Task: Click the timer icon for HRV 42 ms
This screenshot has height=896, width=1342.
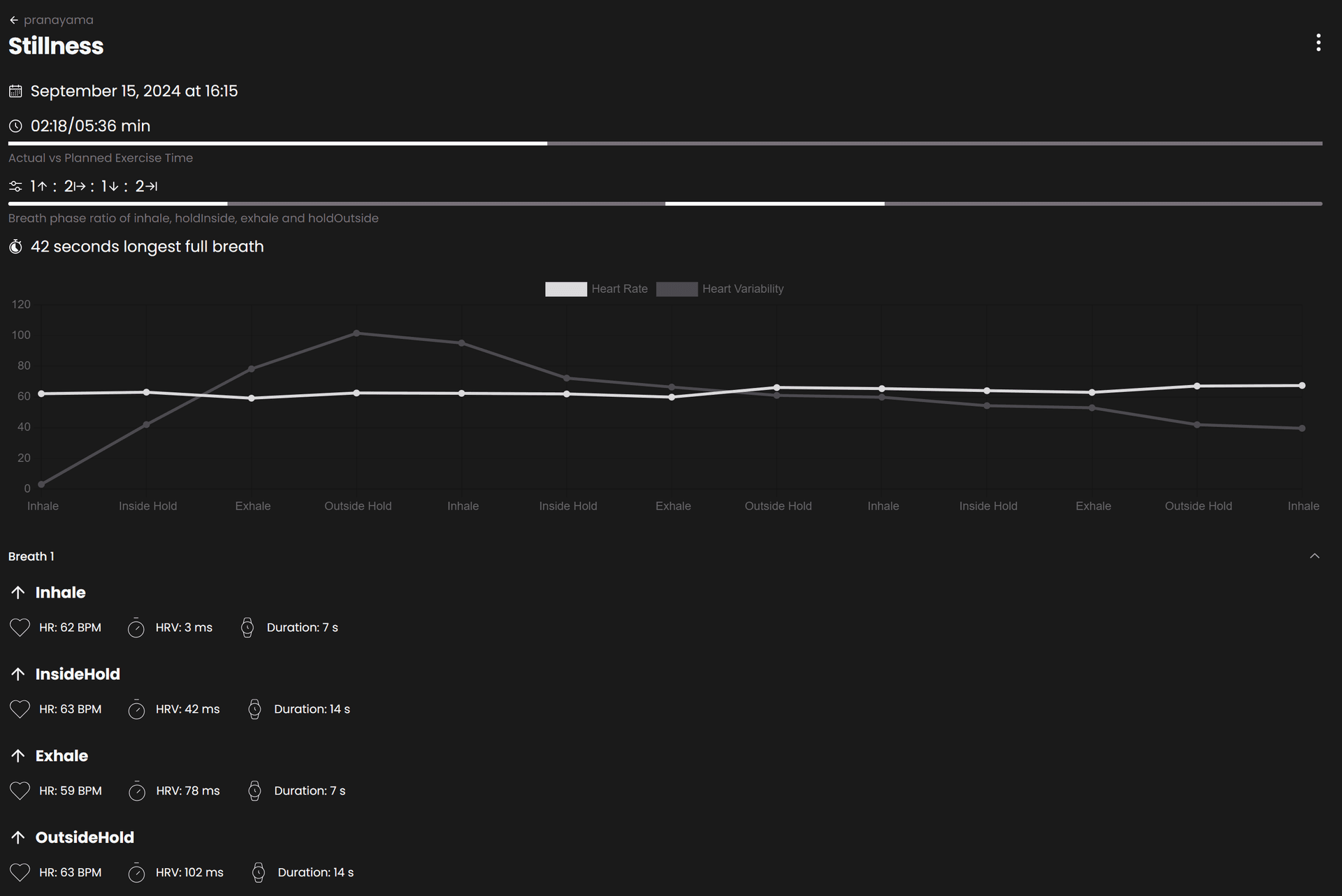Action: click(x=136, y=709)
